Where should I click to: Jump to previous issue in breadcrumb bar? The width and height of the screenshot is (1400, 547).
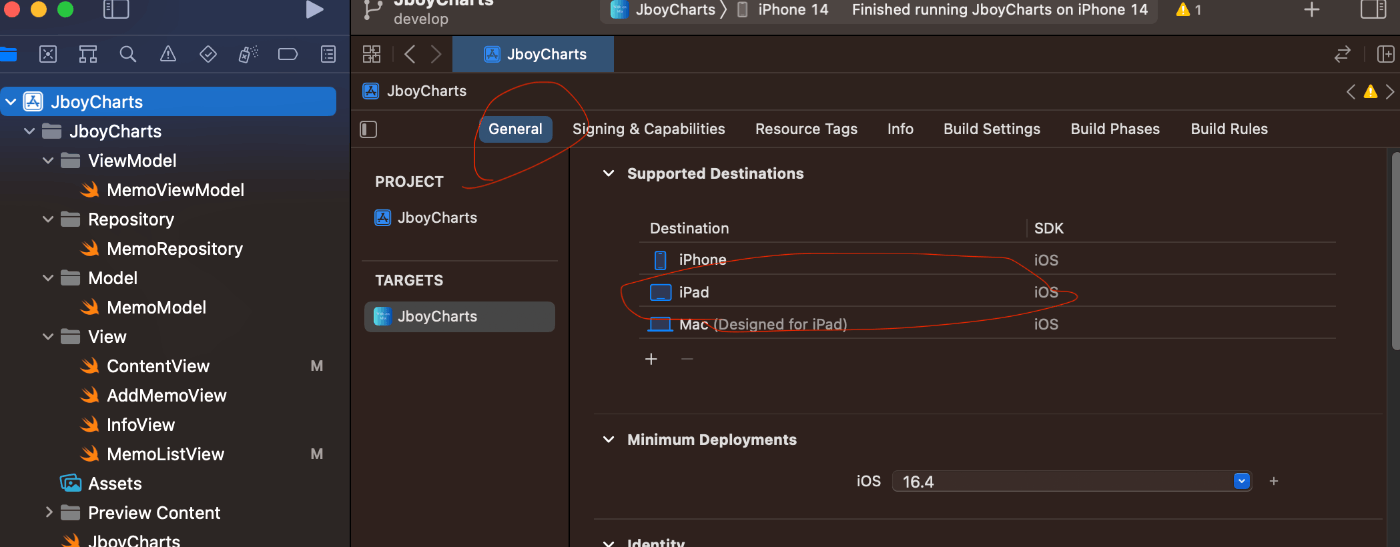1351,92
